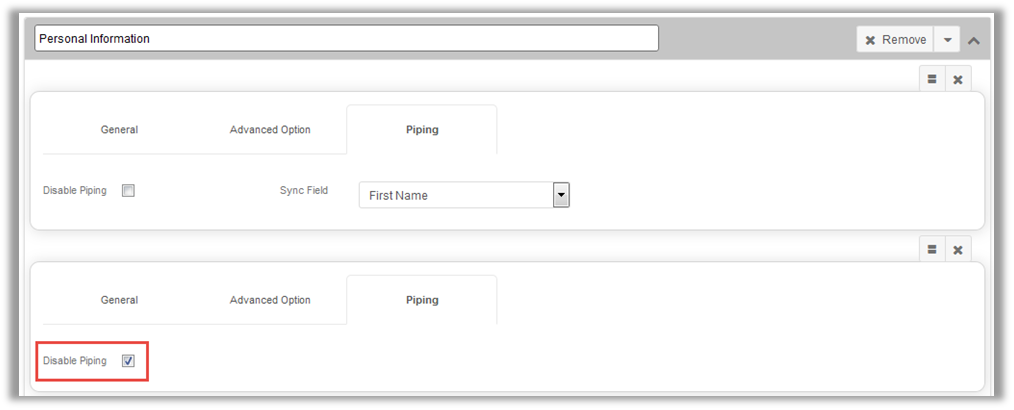Delete the first field with its X icon
The height and width of the screenshot is (410, 1014).
[x=957, y=80]
